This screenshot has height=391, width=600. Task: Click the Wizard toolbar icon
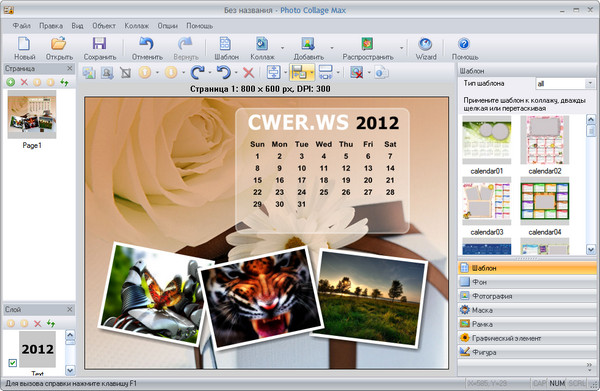click(x=426, y=44)
